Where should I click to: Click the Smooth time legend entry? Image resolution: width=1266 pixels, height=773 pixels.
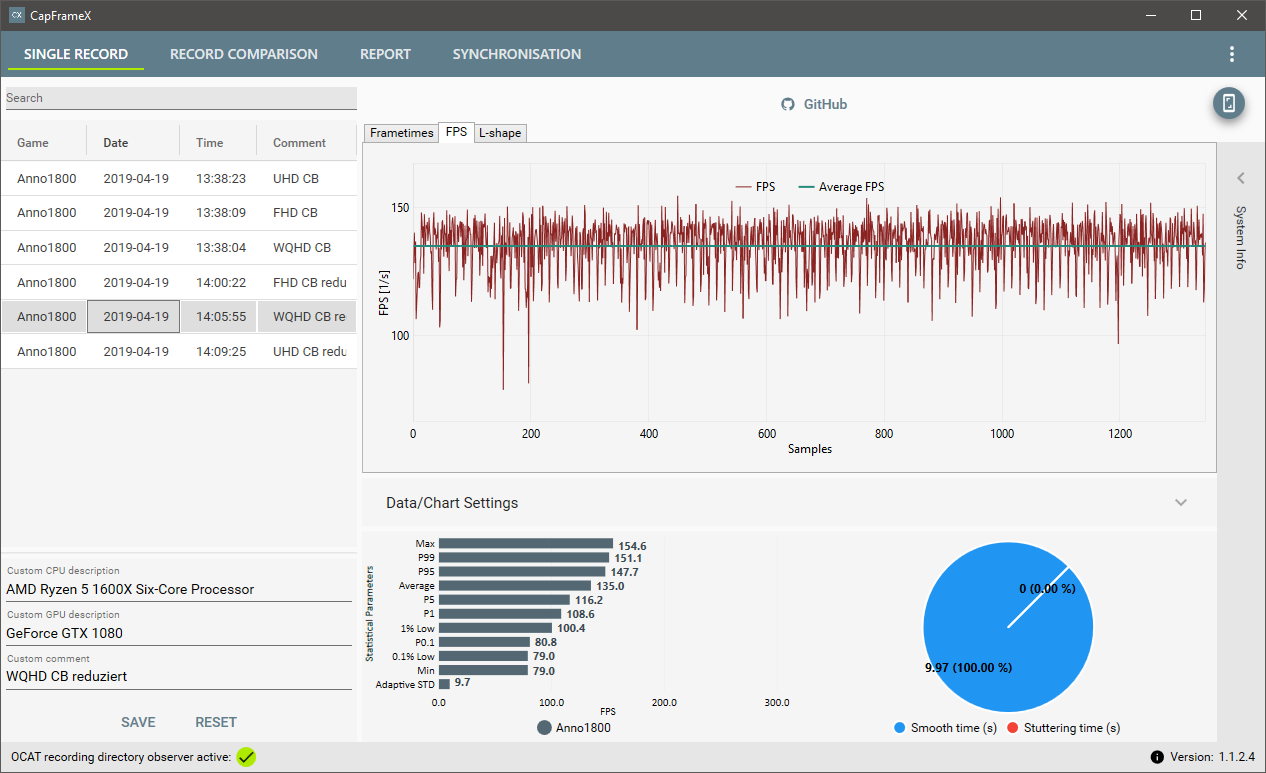(945, 728)
